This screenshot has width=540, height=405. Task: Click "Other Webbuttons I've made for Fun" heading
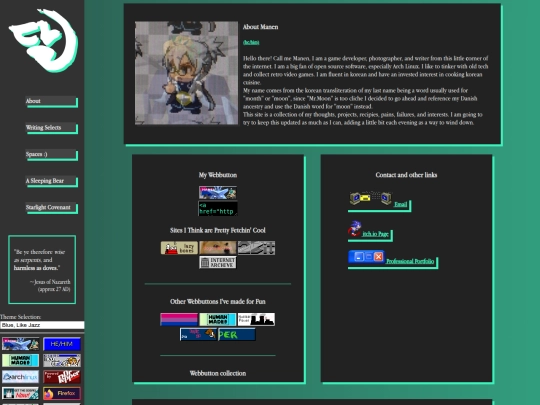[218, 302]
